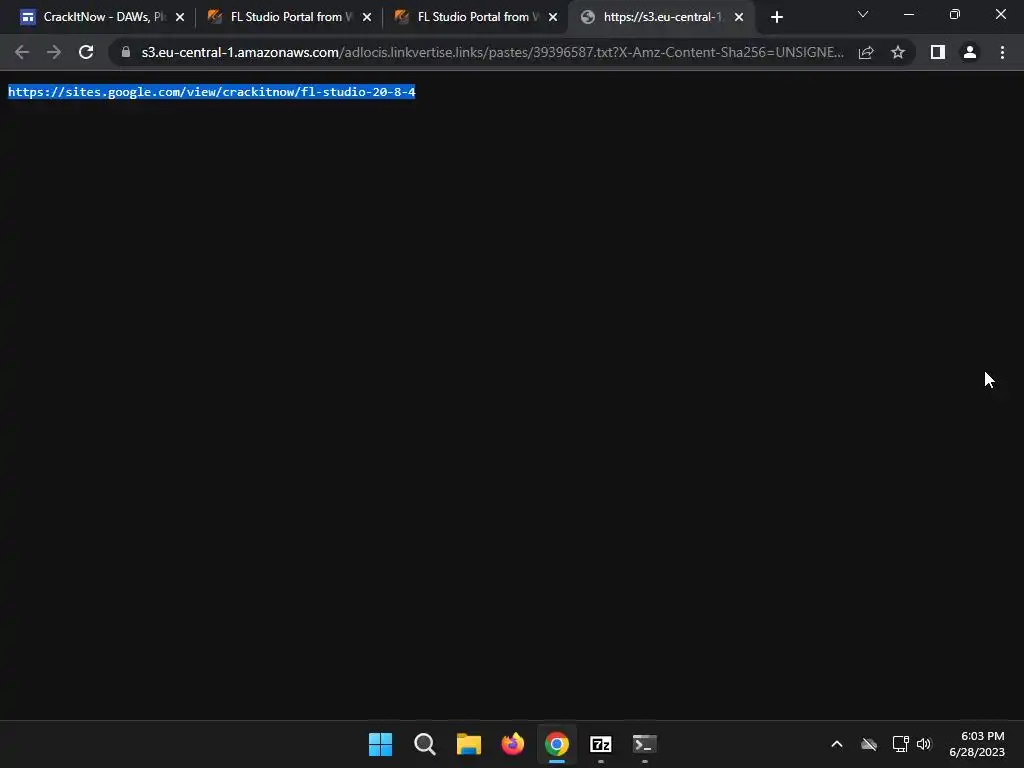The height and width of the screenshot is (768, 1024).
Task: Toggle the browser side panel
Action: coord(938,52)
